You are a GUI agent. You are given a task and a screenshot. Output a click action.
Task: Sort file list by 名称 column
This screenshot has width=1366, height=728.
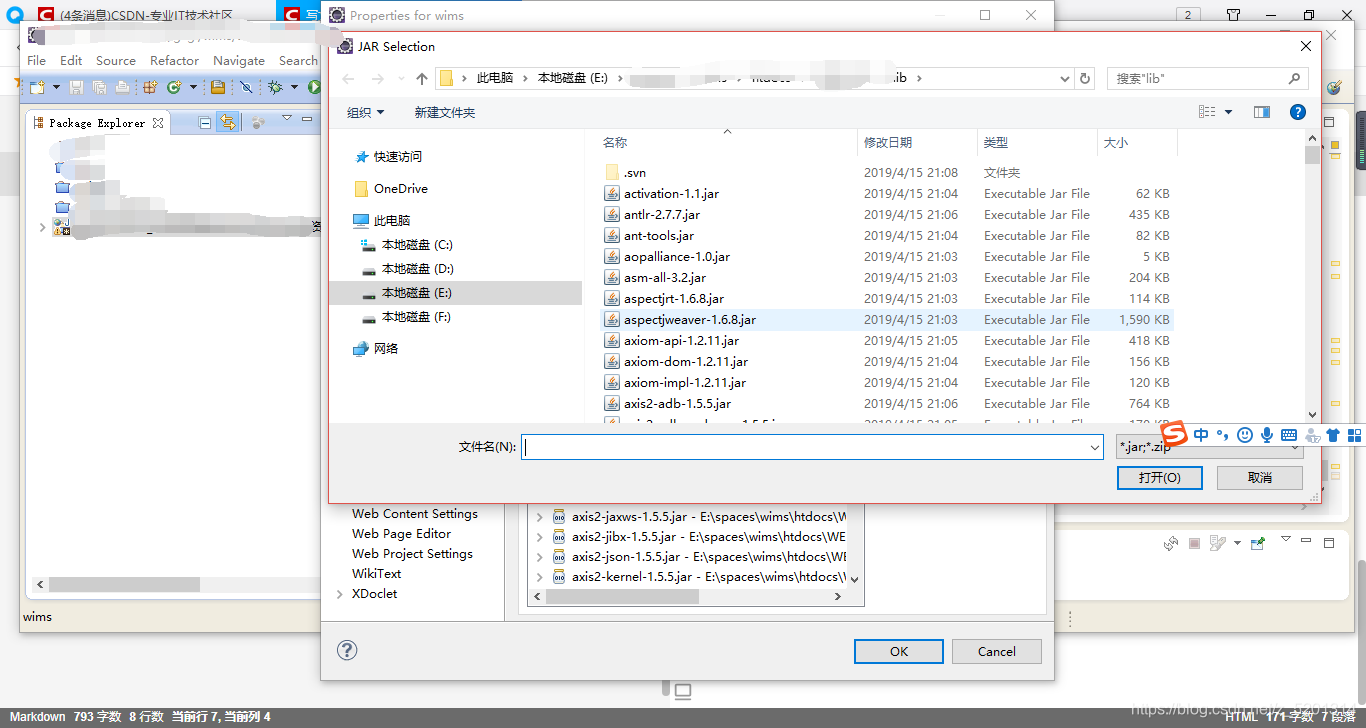pyautogui.click(x=727, y=143)
